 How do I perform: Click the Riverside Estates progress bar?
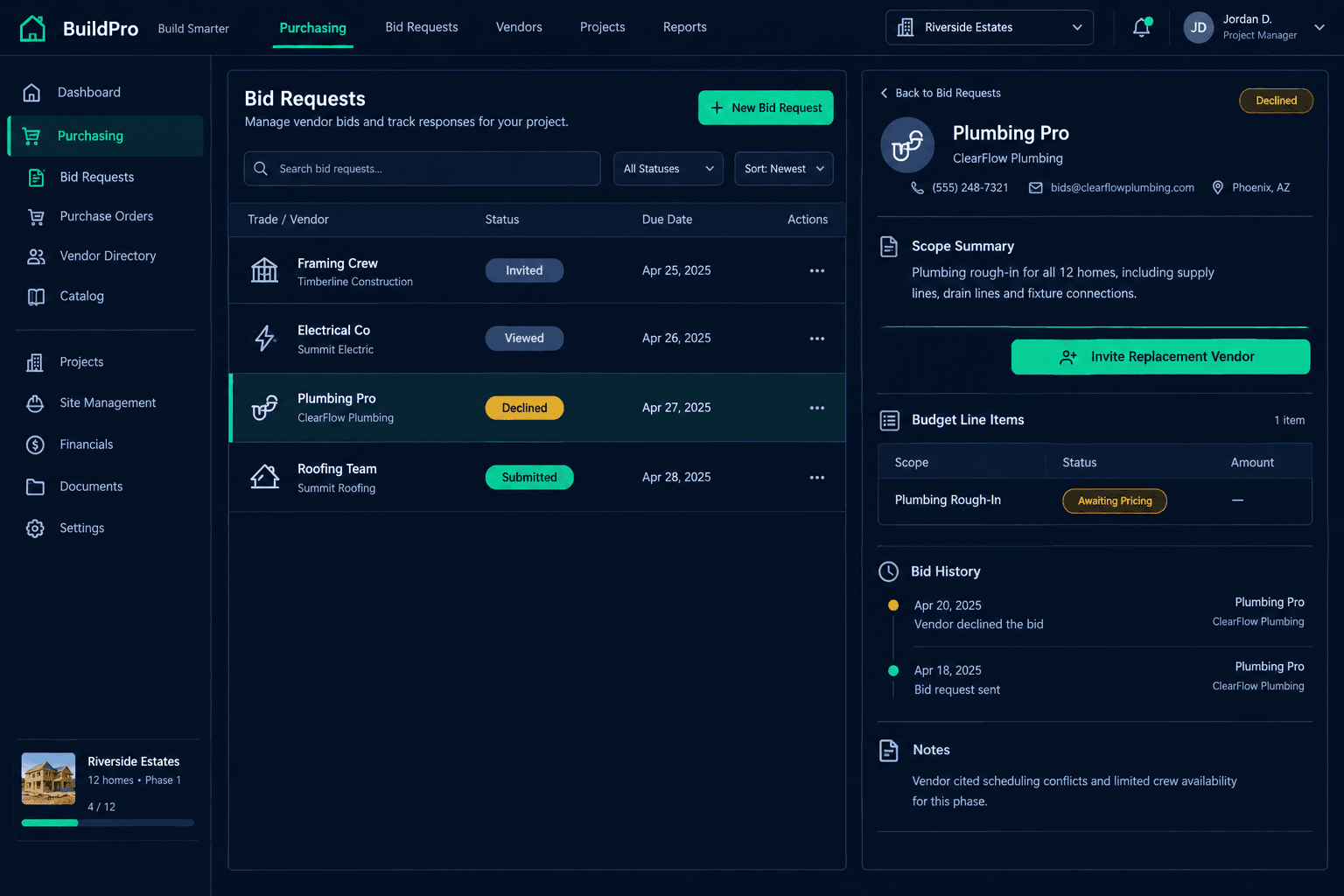pos(108,822)
